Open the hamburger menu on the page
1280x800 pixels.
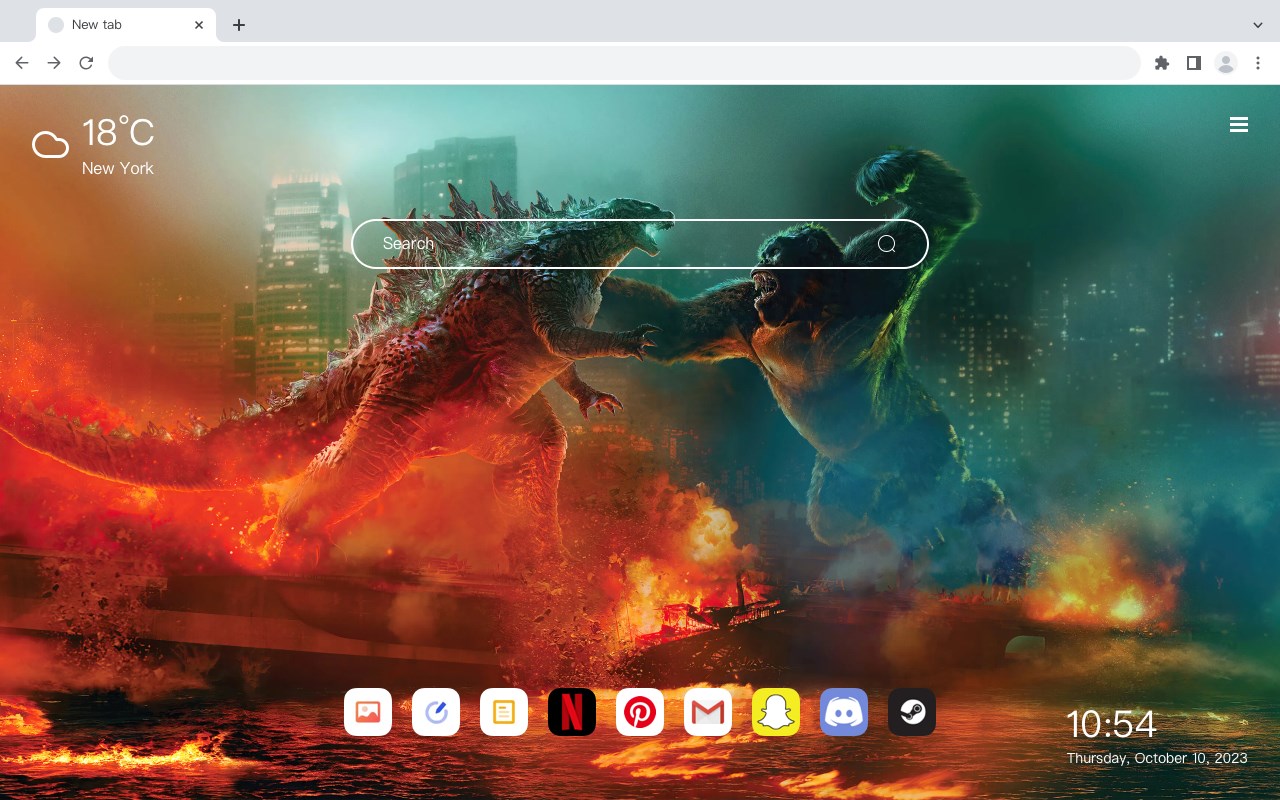tap(1239, 125)
